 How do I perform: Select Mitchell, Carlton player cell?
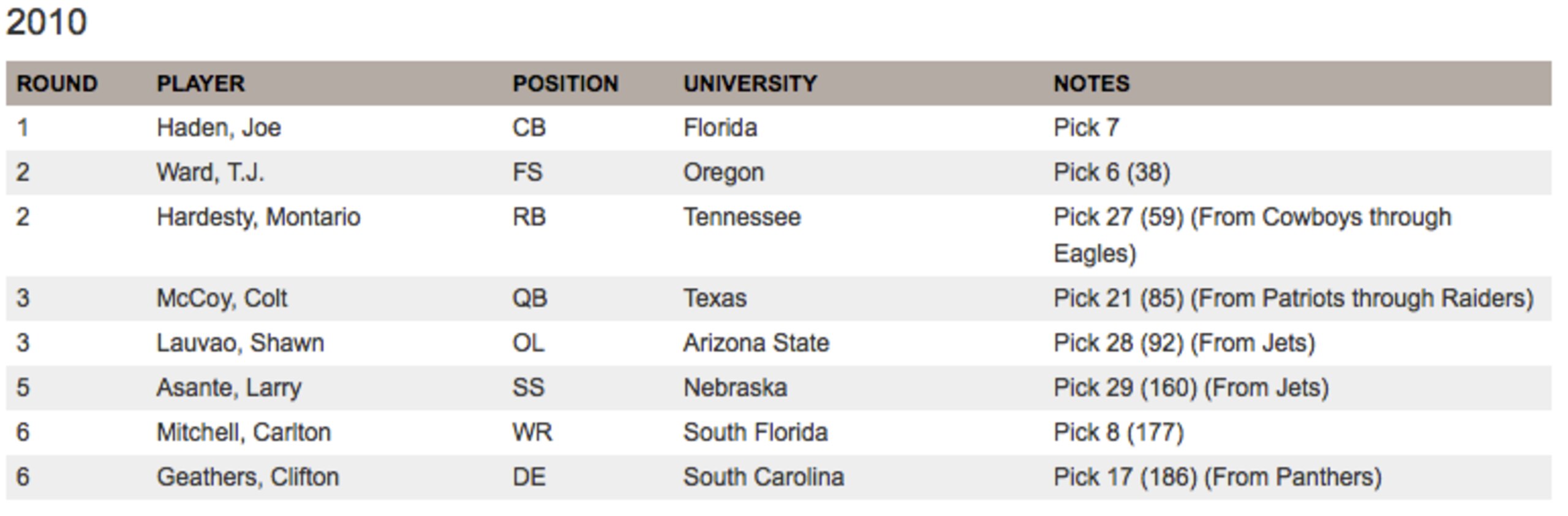pyautogui.click(x=244, y=433)
